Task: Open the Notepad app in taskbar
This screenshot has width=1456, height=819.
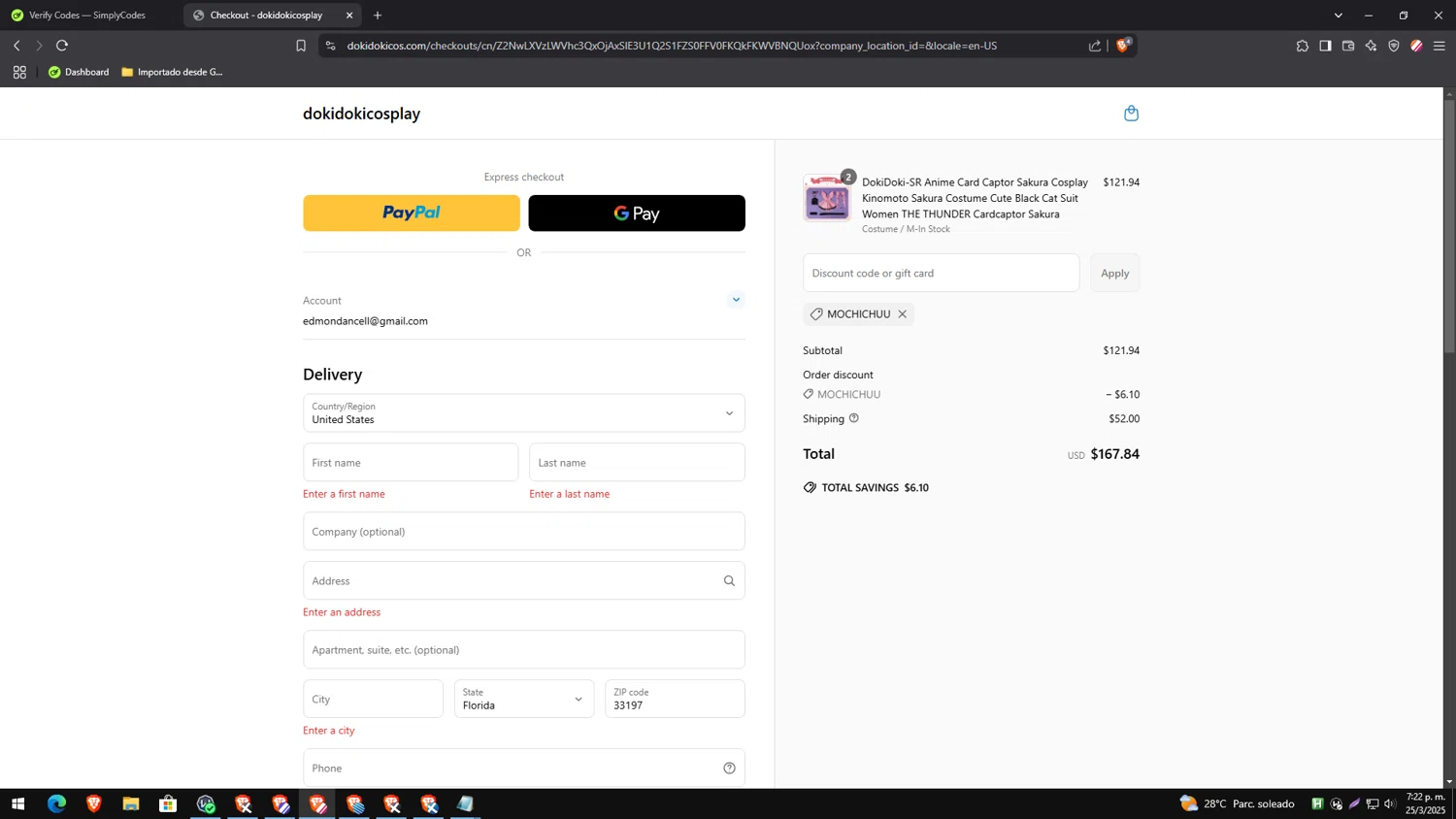Action: tap(466, 803)
